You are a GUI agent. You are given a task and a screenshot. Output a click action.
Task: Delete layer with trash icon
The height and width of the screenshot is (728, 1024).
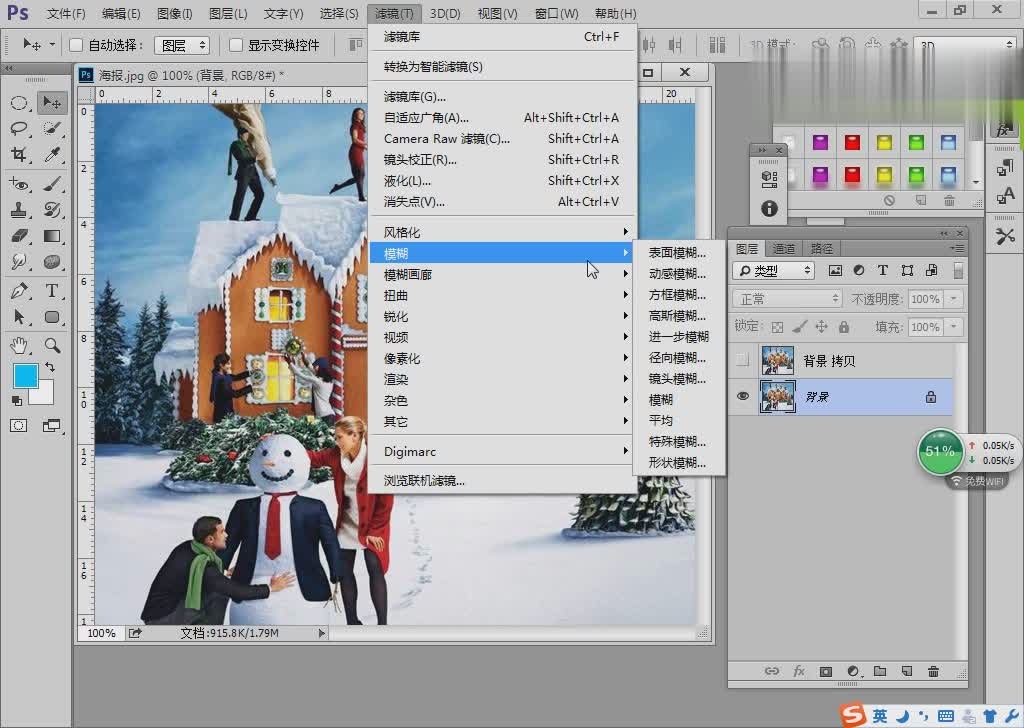click(x=933, y=671)
